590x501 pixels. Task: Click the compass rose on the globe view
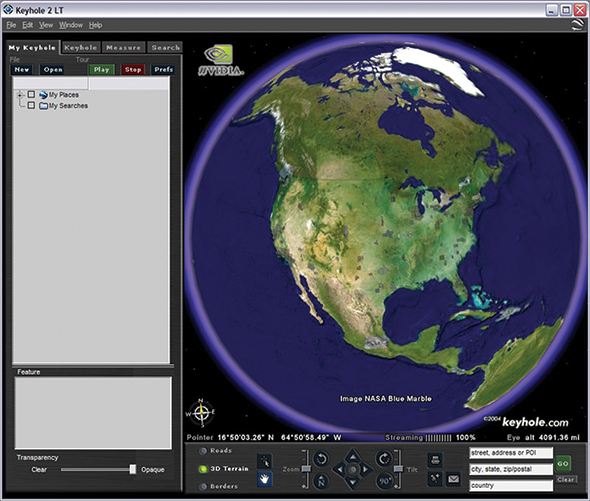201,413
